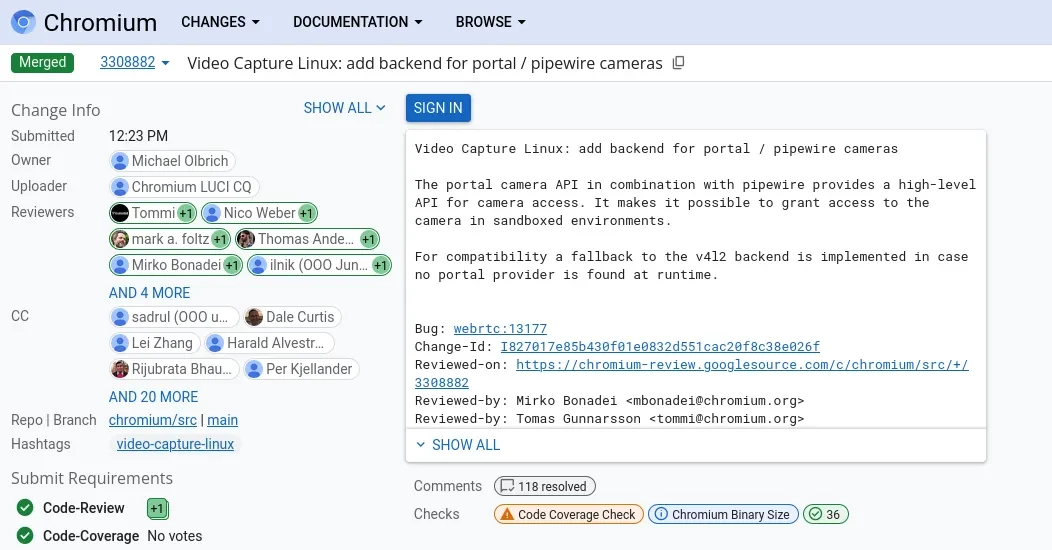Click the 36 successful checks chip
This screenshot has height=550, width=1052.
(826, 514)
